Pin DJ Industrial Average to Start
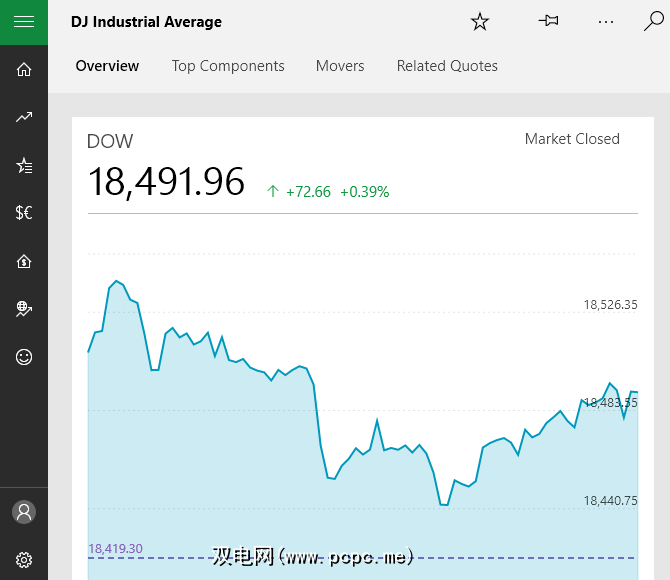Viewport: 670px width, 580px height. tap(548, 21)
